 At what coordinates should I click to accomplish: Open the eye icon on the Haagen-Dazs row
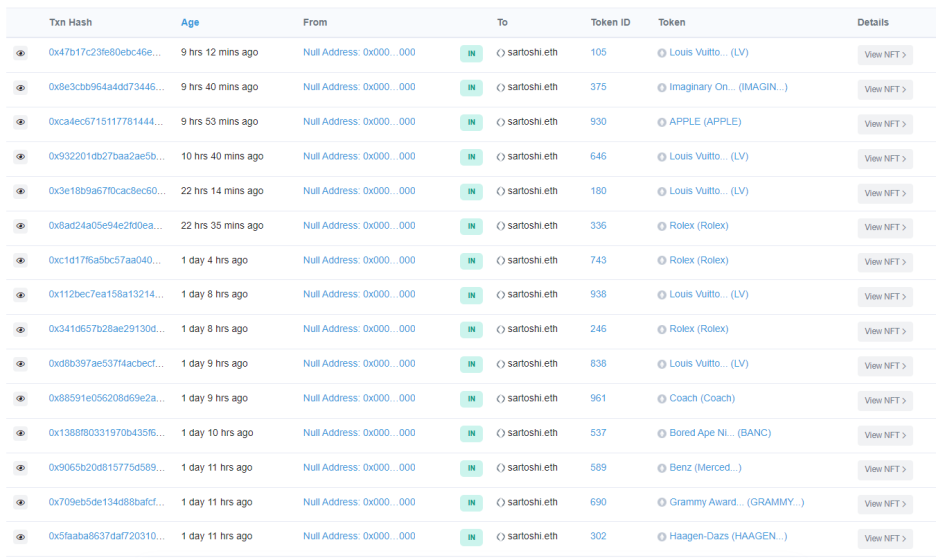click(20, 537)
